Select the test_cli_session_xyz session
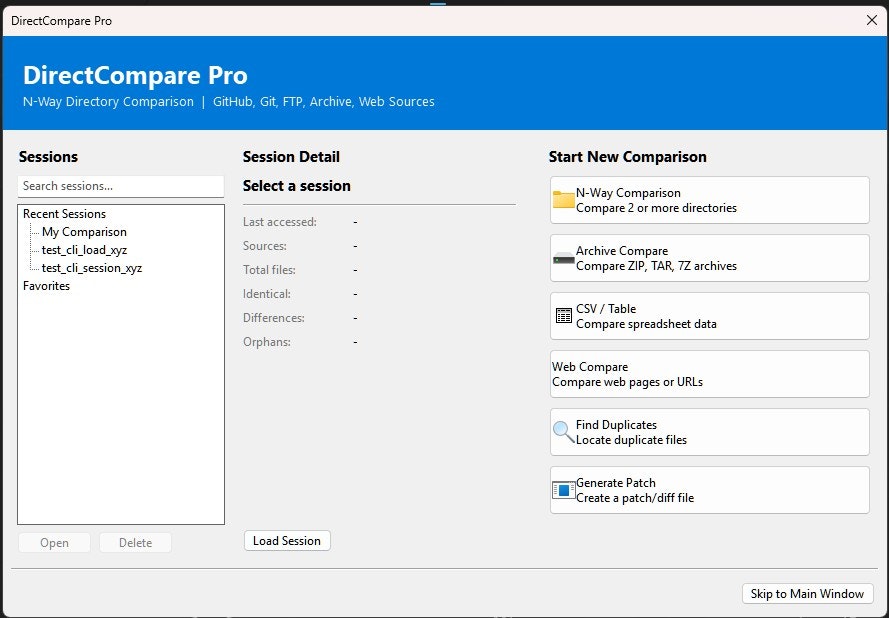889x618 pixels. [92, 268]
